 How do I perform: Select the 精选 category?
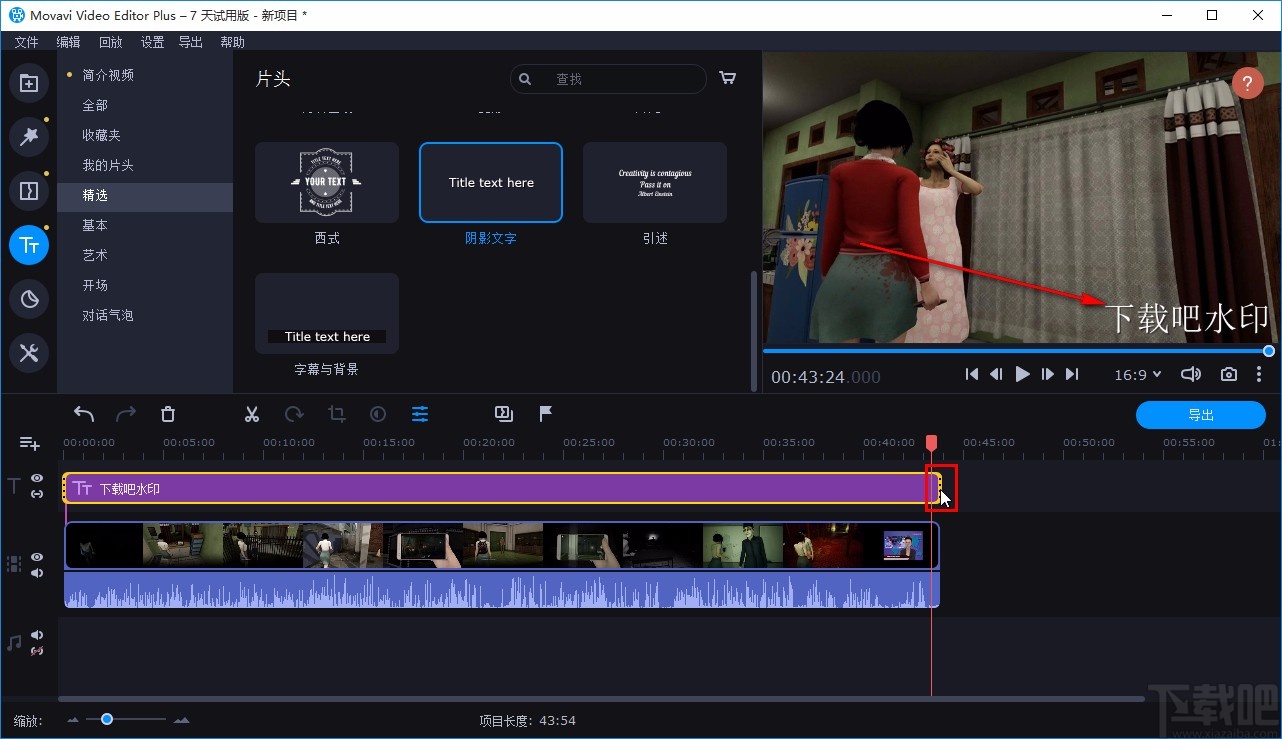(145, 196)
